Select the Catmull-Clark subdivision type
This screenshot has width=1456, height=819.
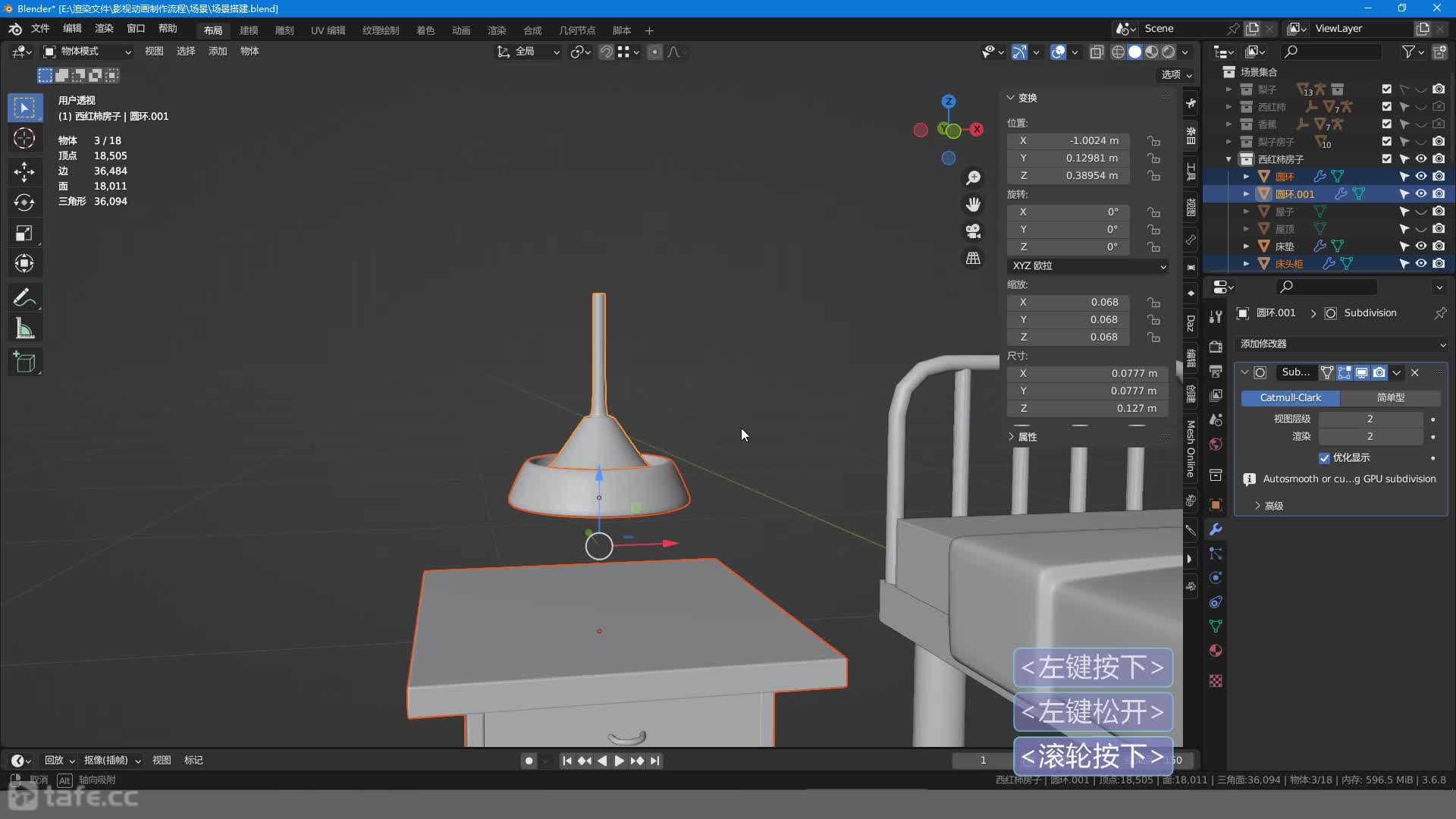1290,398
